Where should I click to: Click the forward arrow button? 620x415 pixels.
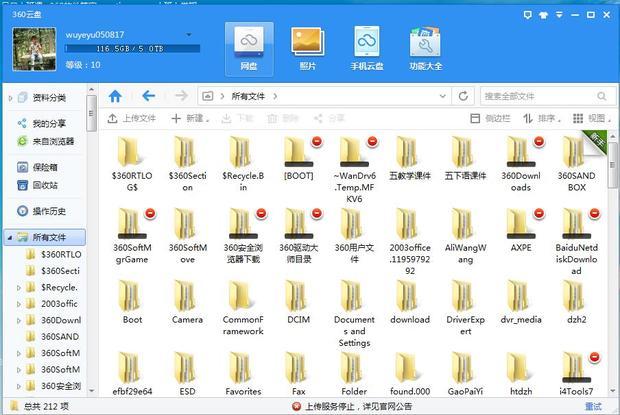click(181, 96)
